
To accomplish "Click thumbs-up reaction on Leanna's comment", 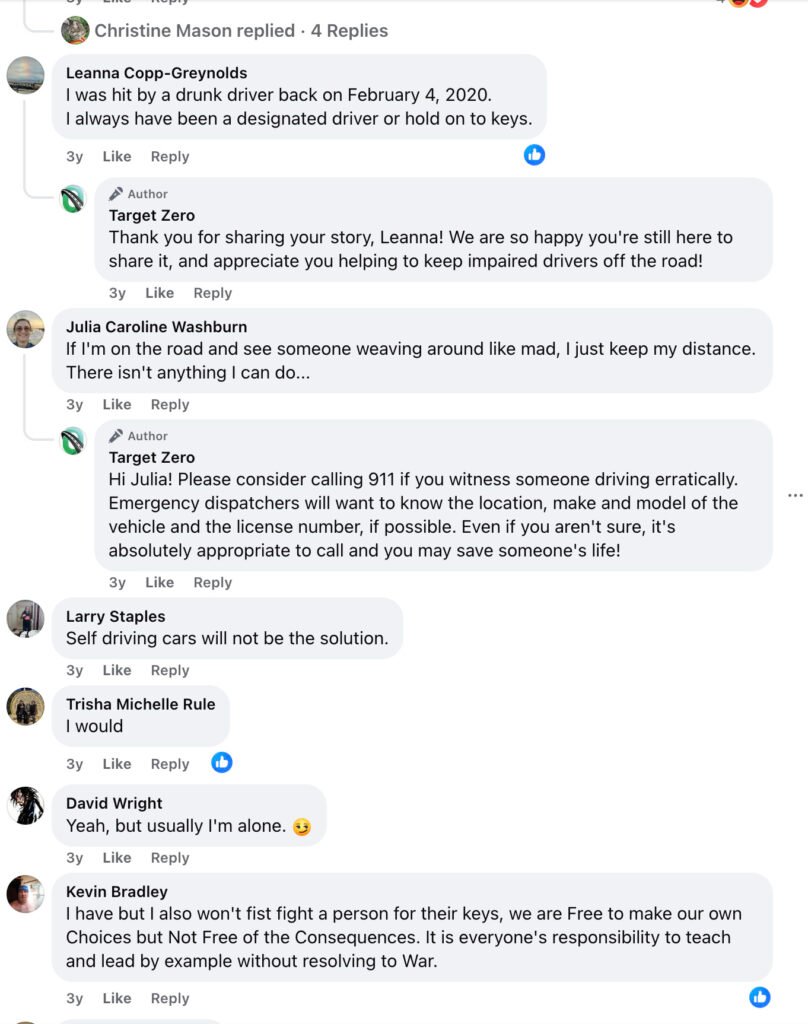I will click(x=535, y=155).
